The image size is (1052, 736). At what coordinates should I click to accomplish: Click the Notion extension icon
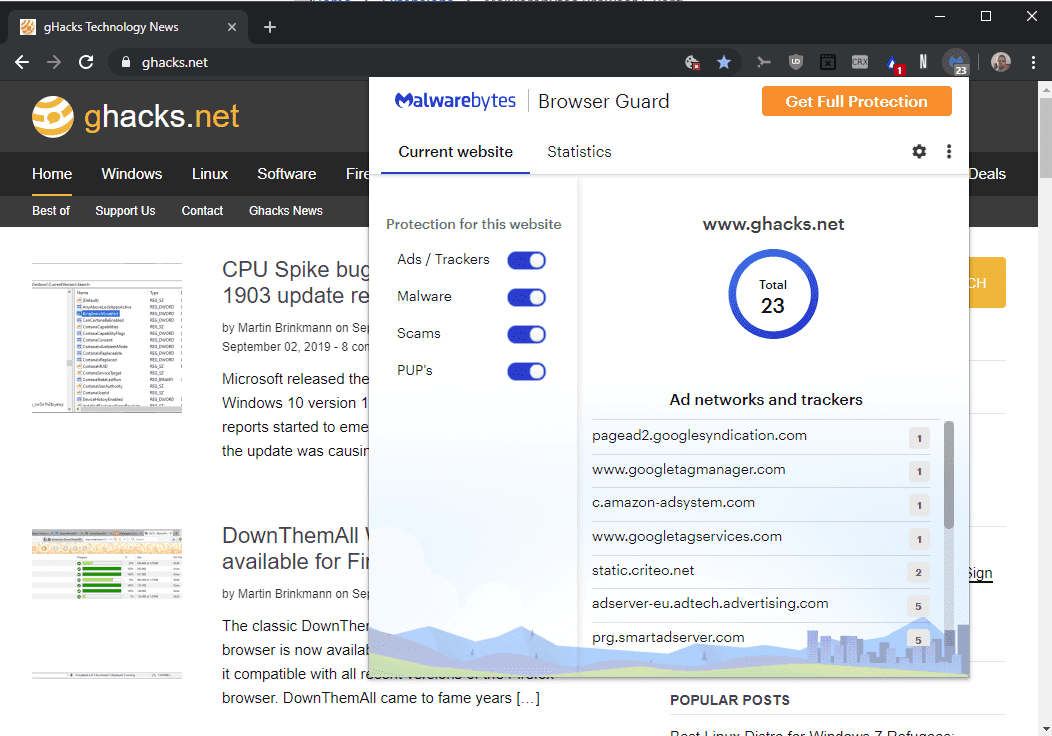[x=924, y=61]
